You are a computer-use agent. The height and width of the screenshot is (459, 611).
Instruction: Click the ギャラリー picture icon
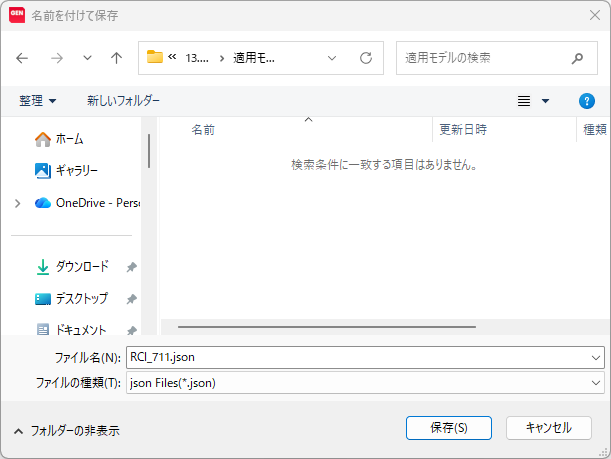[x=43, y=171]
